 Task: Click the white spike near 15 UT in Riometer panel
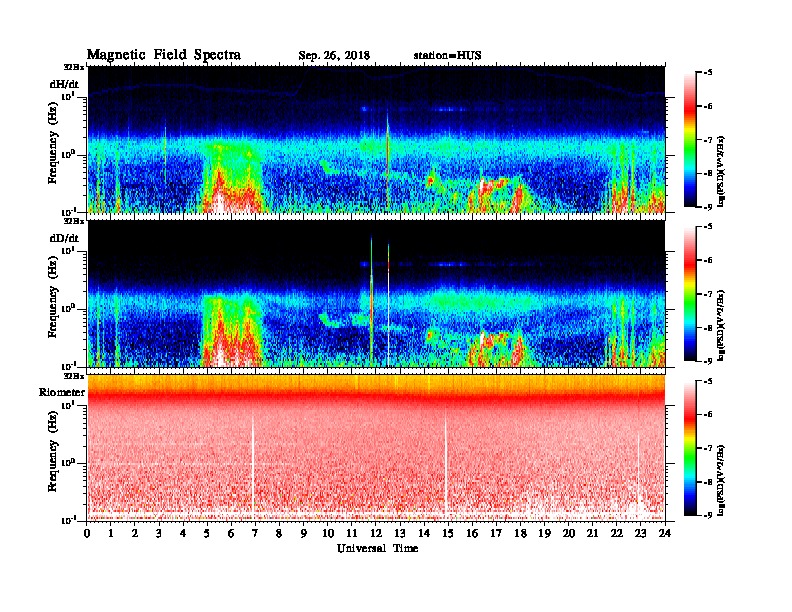(446, 465)
